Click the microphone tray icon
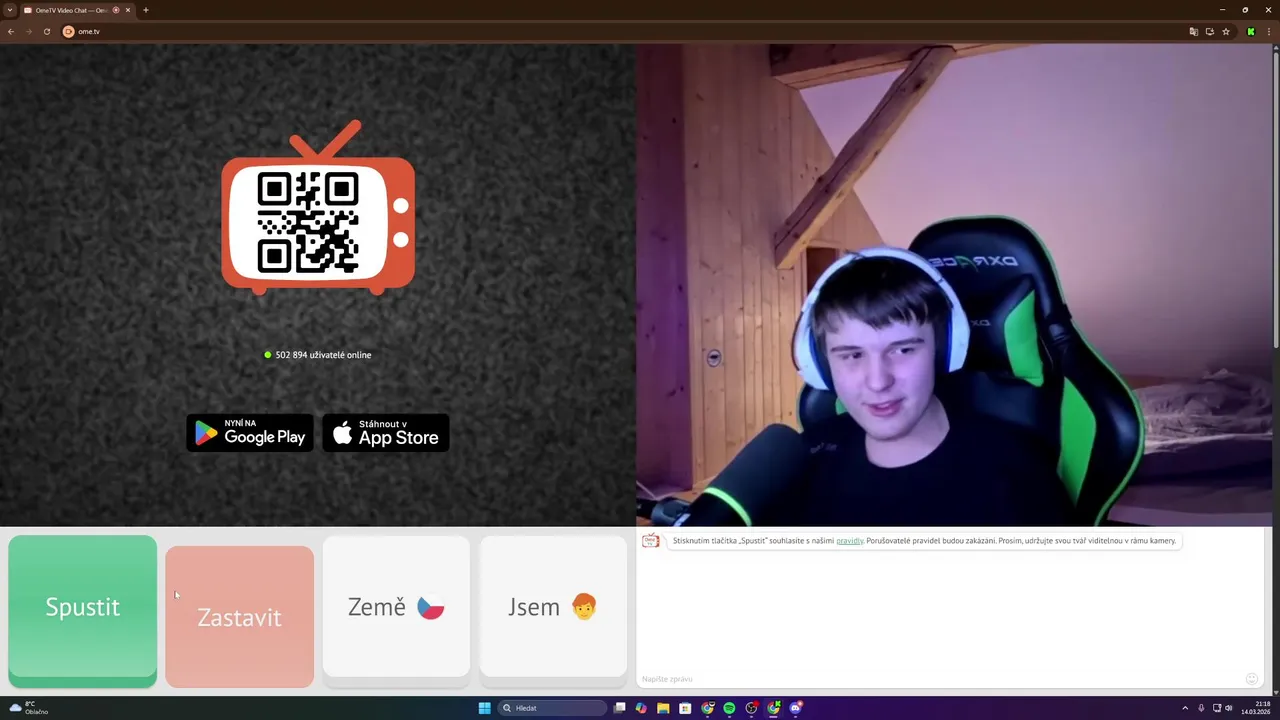This screenshot has width=1280, height=720. [1201, 708]
